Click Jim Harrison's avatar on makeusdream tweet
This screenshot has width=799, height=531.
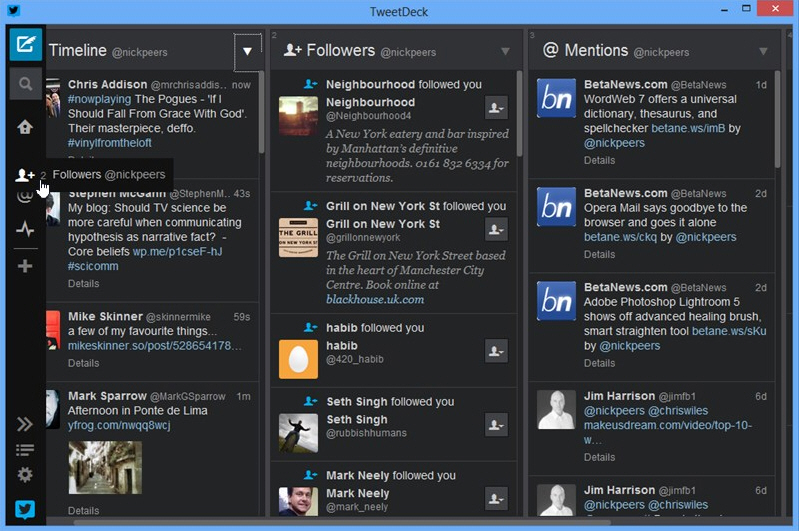pyautogui.click(x=556, y=410)
